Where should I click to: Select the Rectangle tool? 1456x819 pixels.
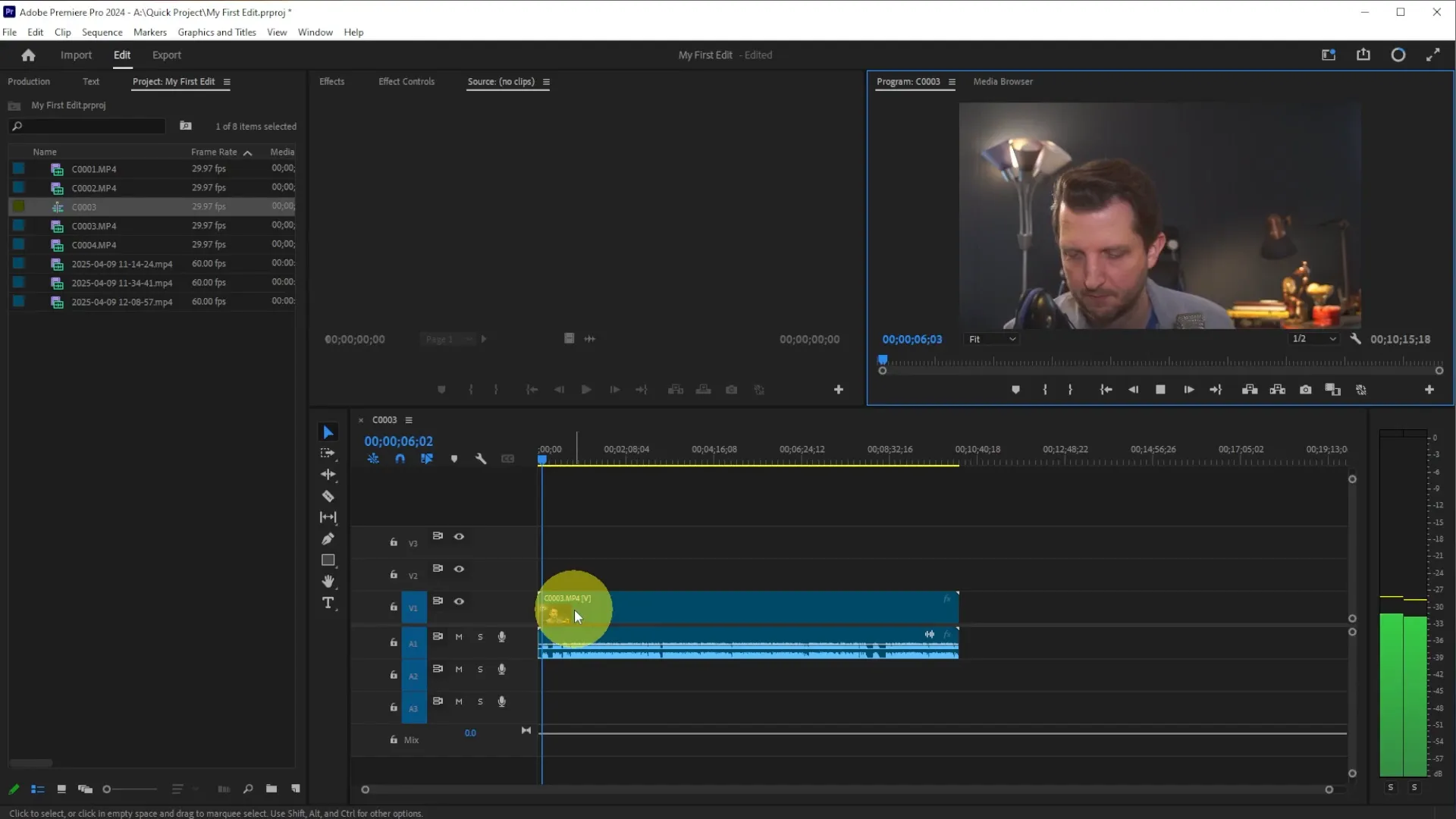pyautogui.click(x=328, y=560)
